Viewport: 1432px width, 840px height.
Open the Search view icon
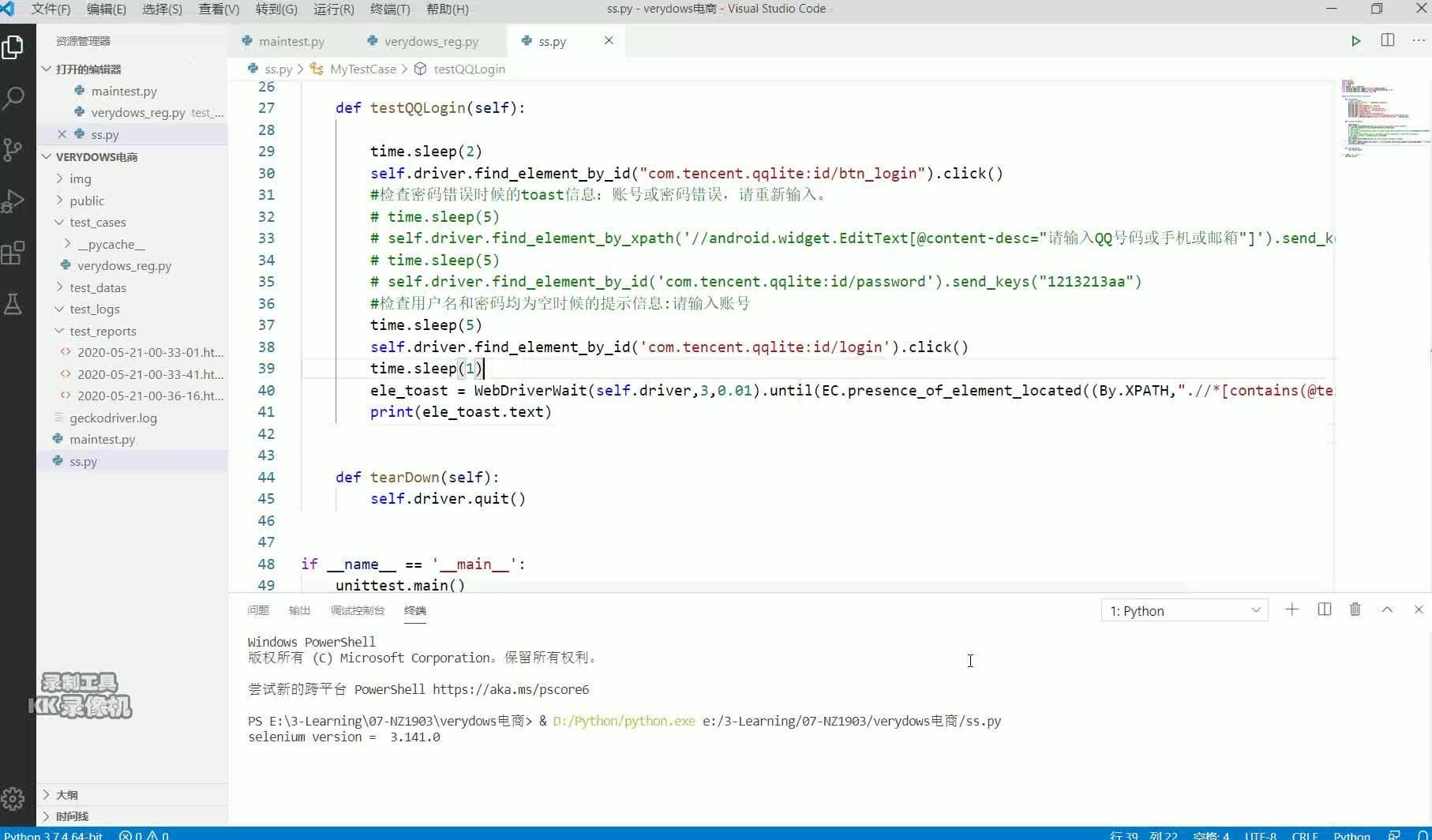tap(13, 99)
